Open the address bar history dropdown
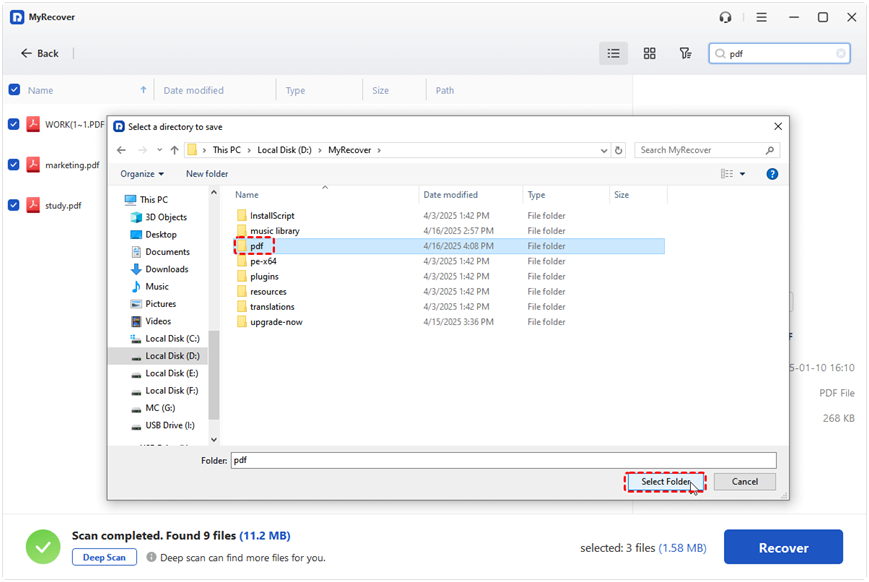The height and width of the screenshot is (582, 869). (604, 150)
